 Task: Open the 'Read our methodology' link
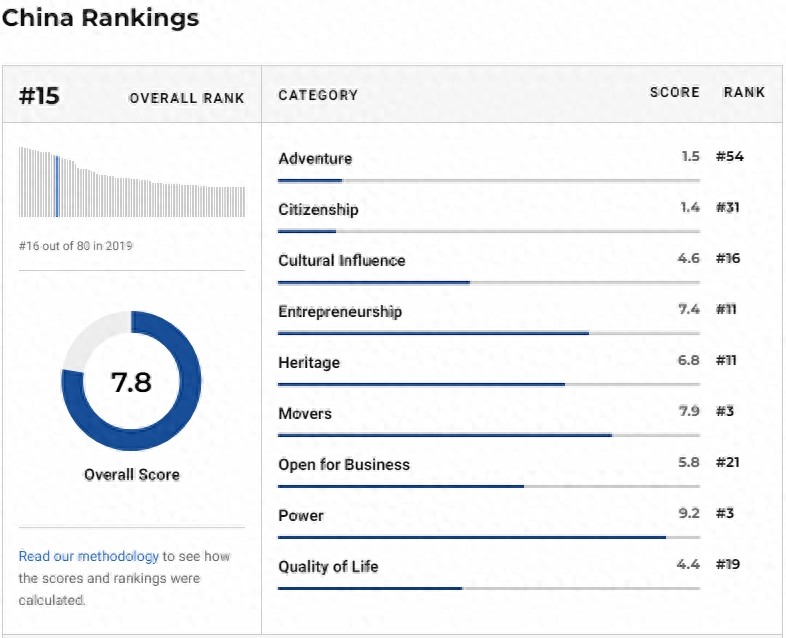(88, 556)
